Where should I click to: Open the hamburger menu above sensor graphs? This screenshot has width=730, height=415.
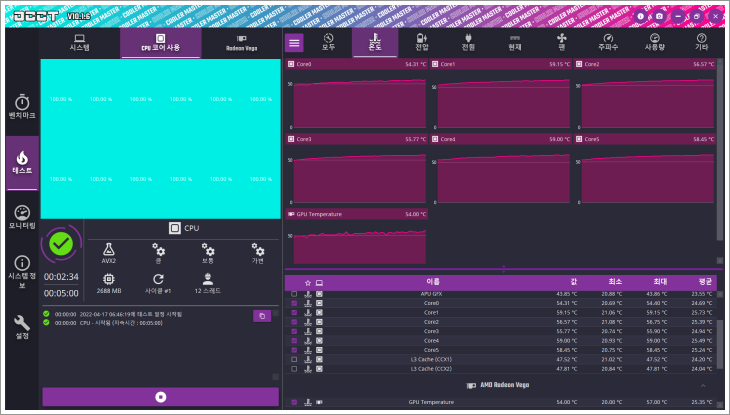pyautogui.click(x=294, y=43)
